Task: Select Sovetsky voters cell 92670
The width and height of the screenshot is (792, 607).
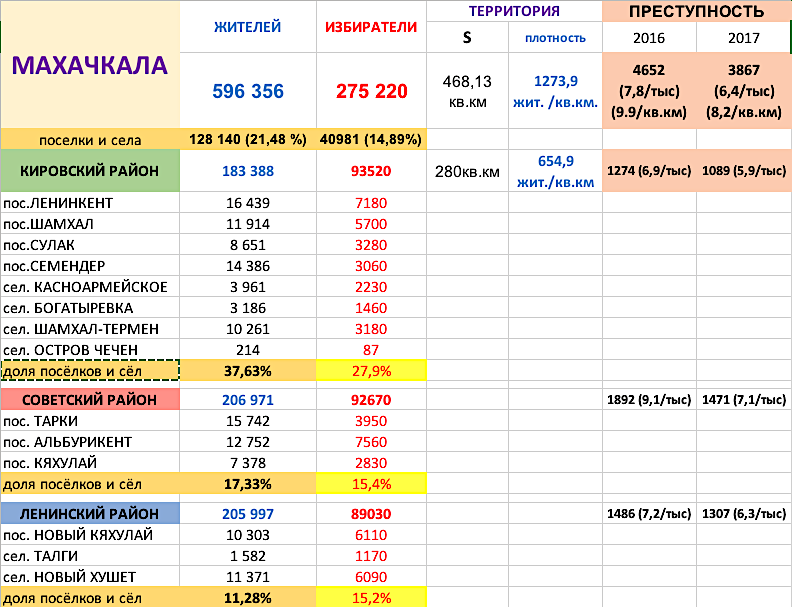Action: pos(371,399)
